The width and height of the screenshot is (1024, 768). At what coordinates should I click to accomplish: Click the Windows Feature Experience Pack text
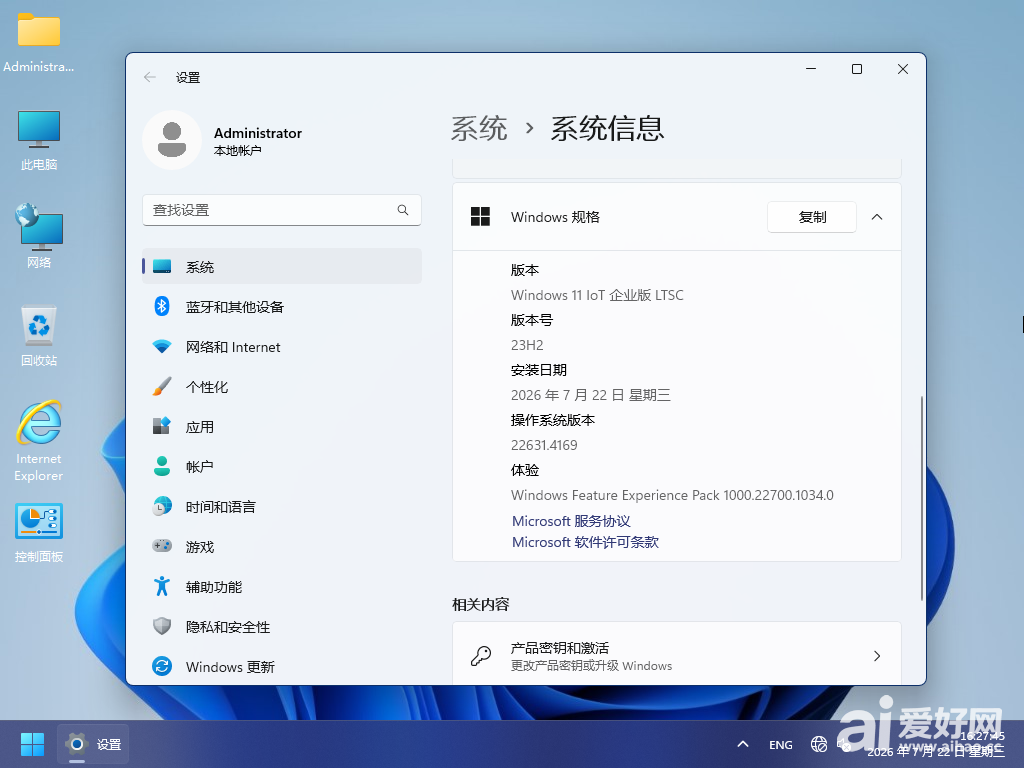click(x=672, y=495)
